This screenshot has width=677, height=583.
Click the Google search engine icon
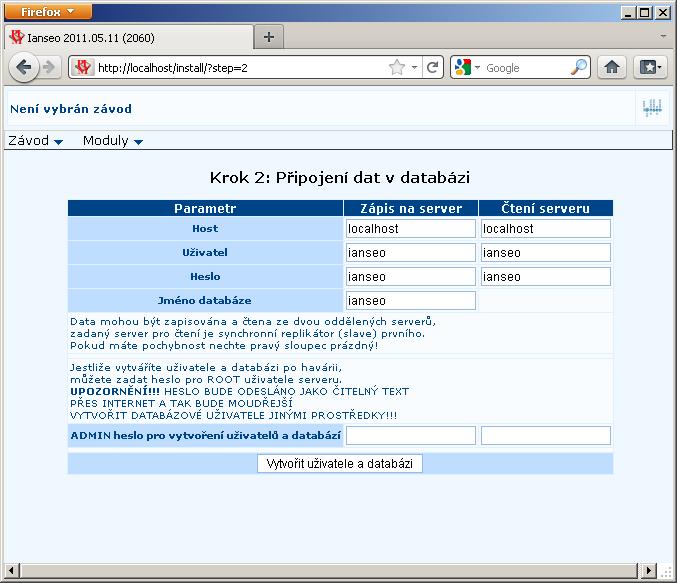(463, 67)
